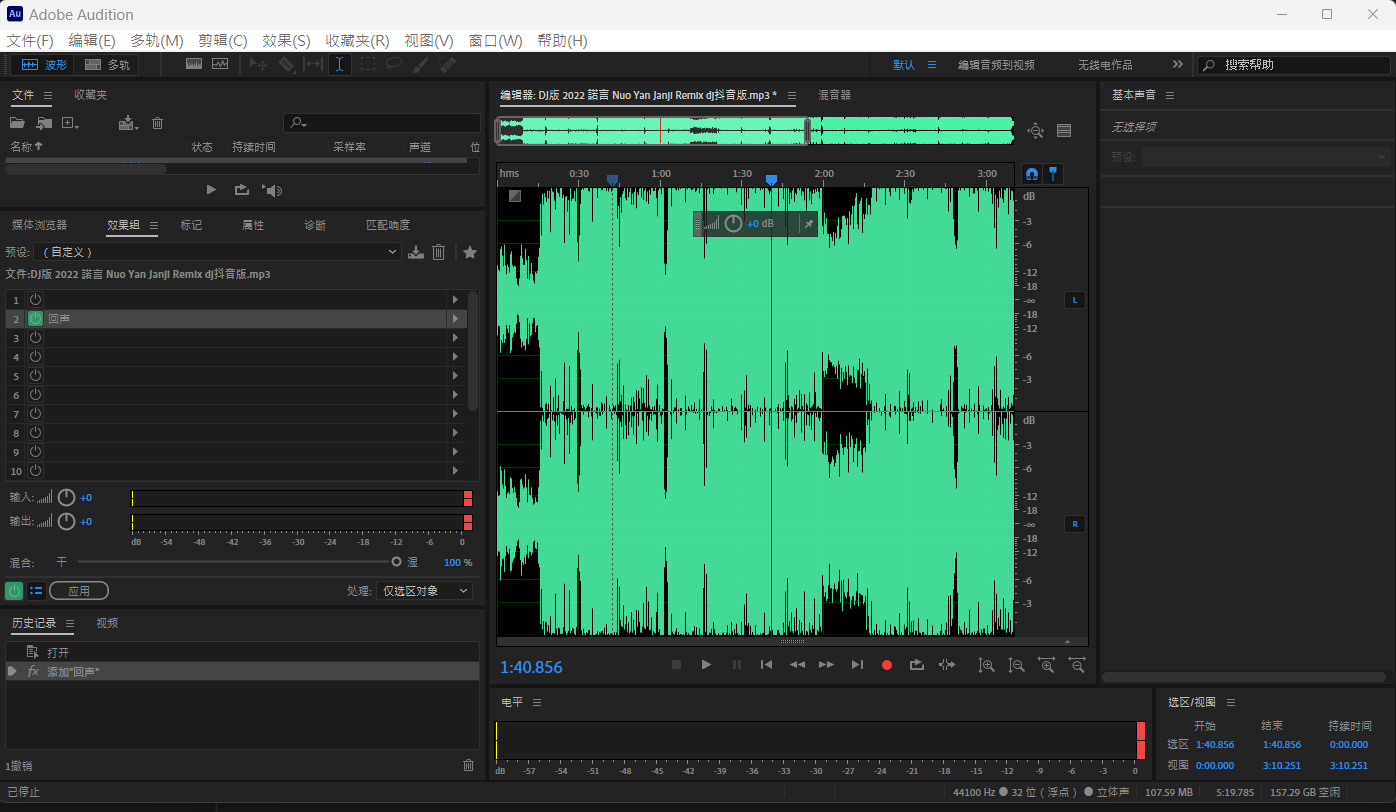Show the spectral pitch display icon
The image size is (1396, 812).
coord(219,64)
